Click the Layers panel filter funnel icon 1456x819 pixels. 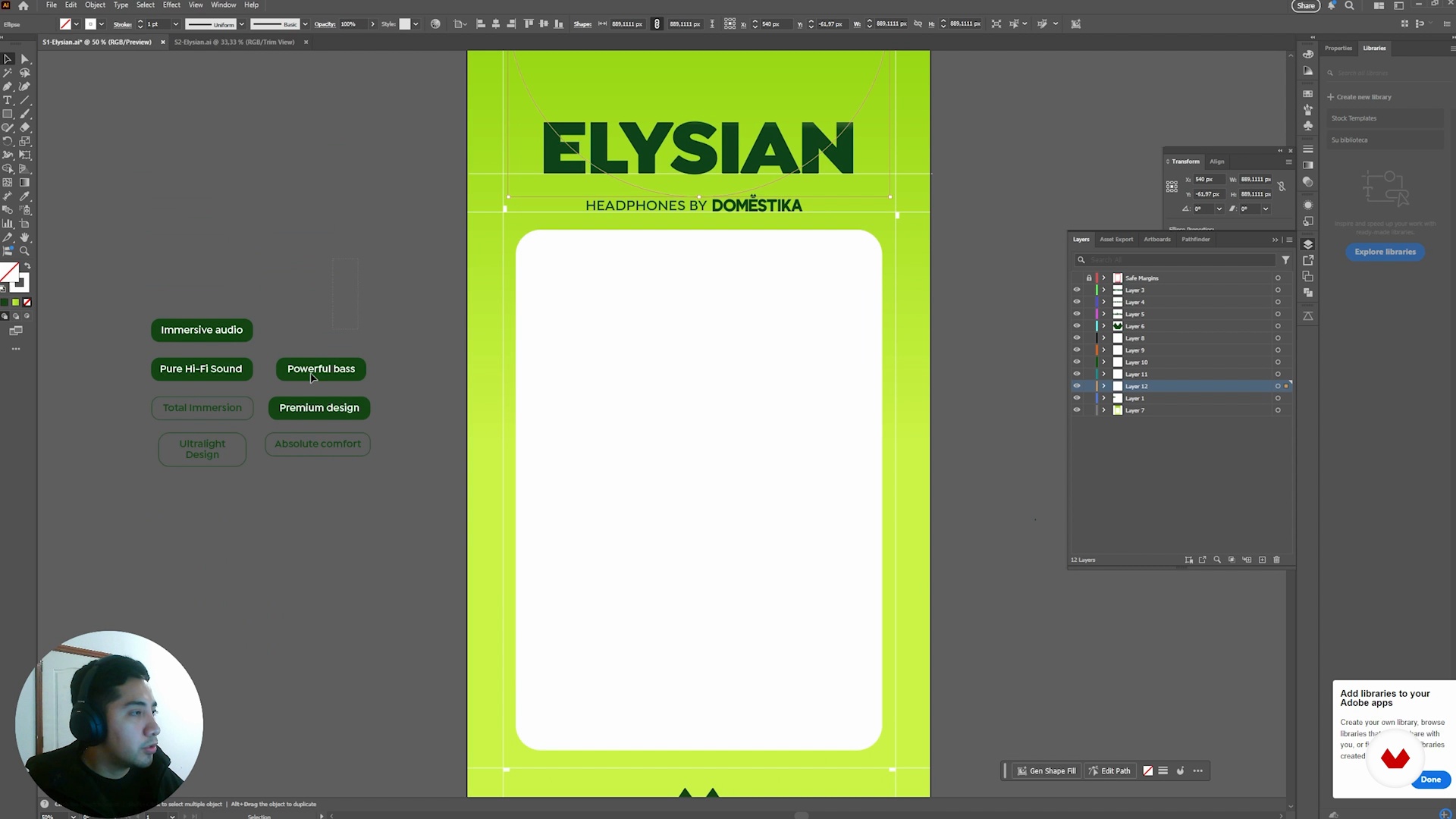pyautogui.click(x=1285, y=260)
